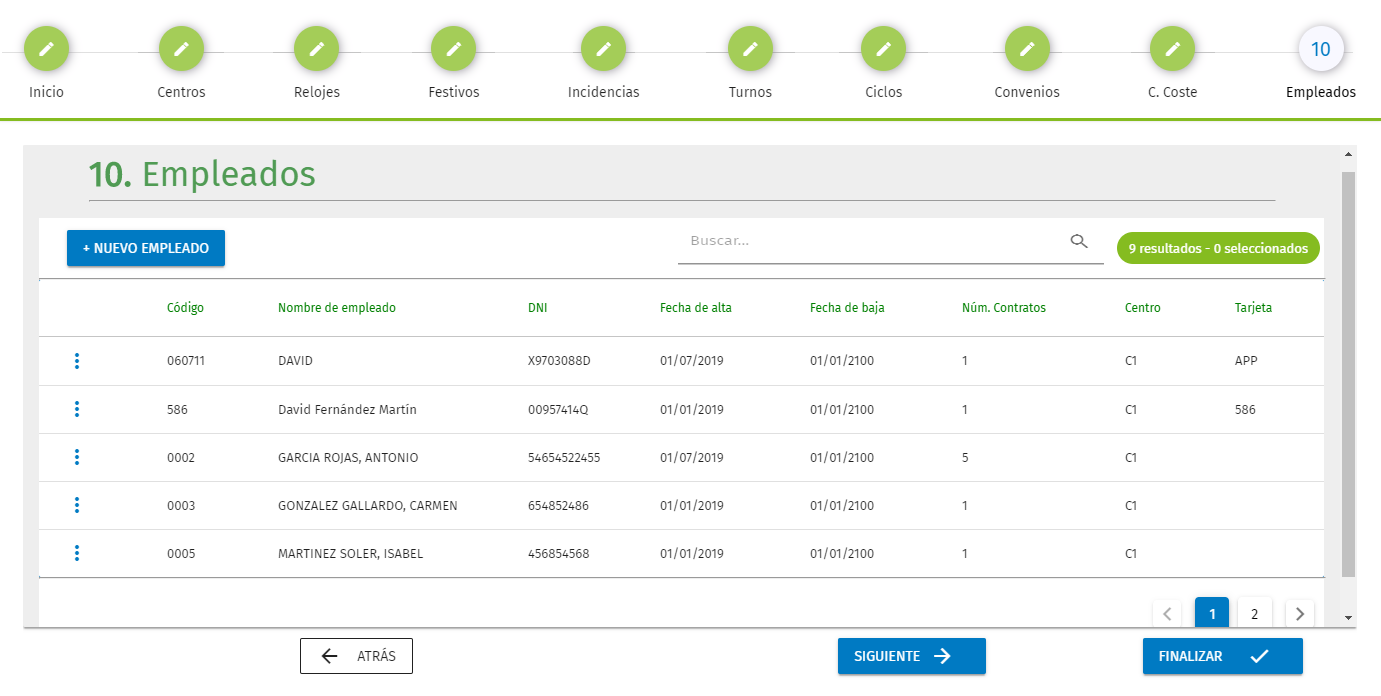Open options menu for GARCIA ROJAS, ANTONIO
The image size is (1381, 696).
click(x=77, y=457)
